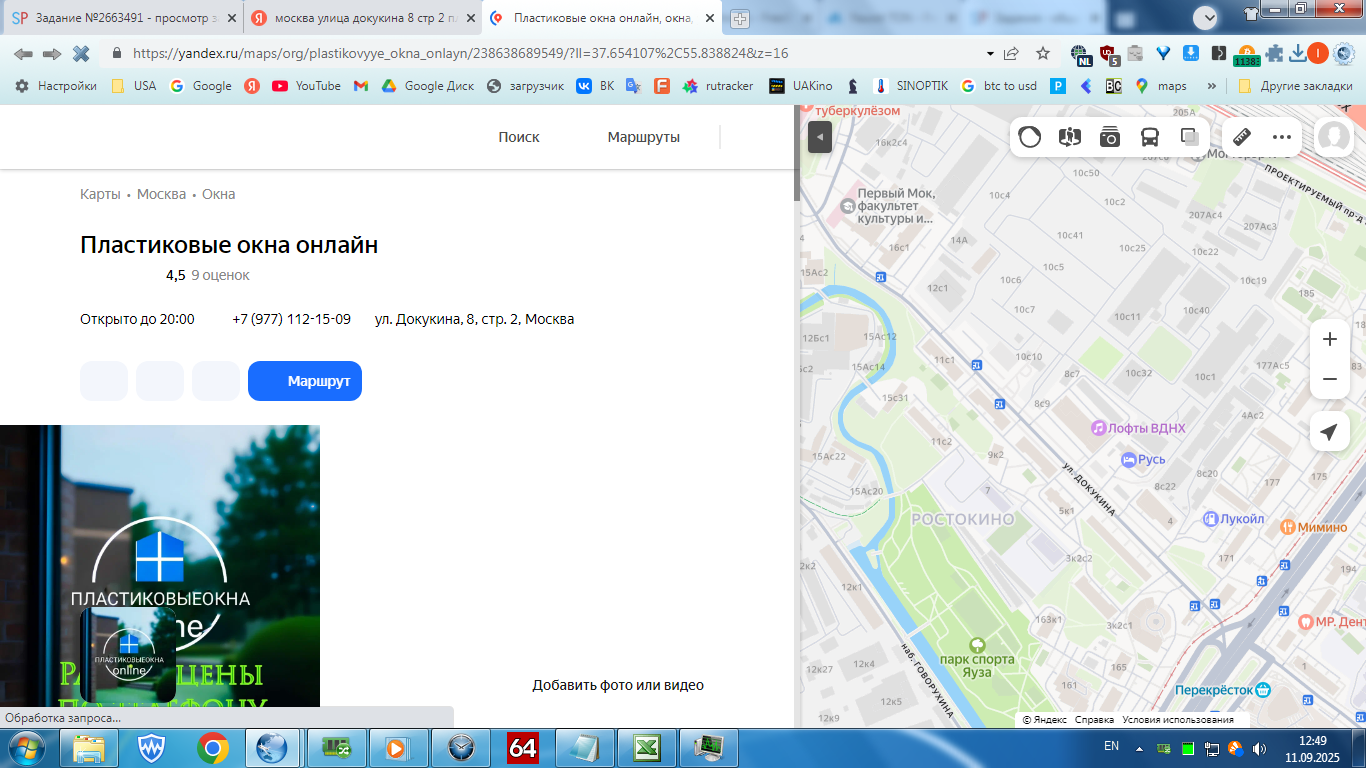The height and width of the screenshot is (768, 1366).
Task: Call phone number +7 (977) 112-15-09
Action: click(x=291, y=319)
